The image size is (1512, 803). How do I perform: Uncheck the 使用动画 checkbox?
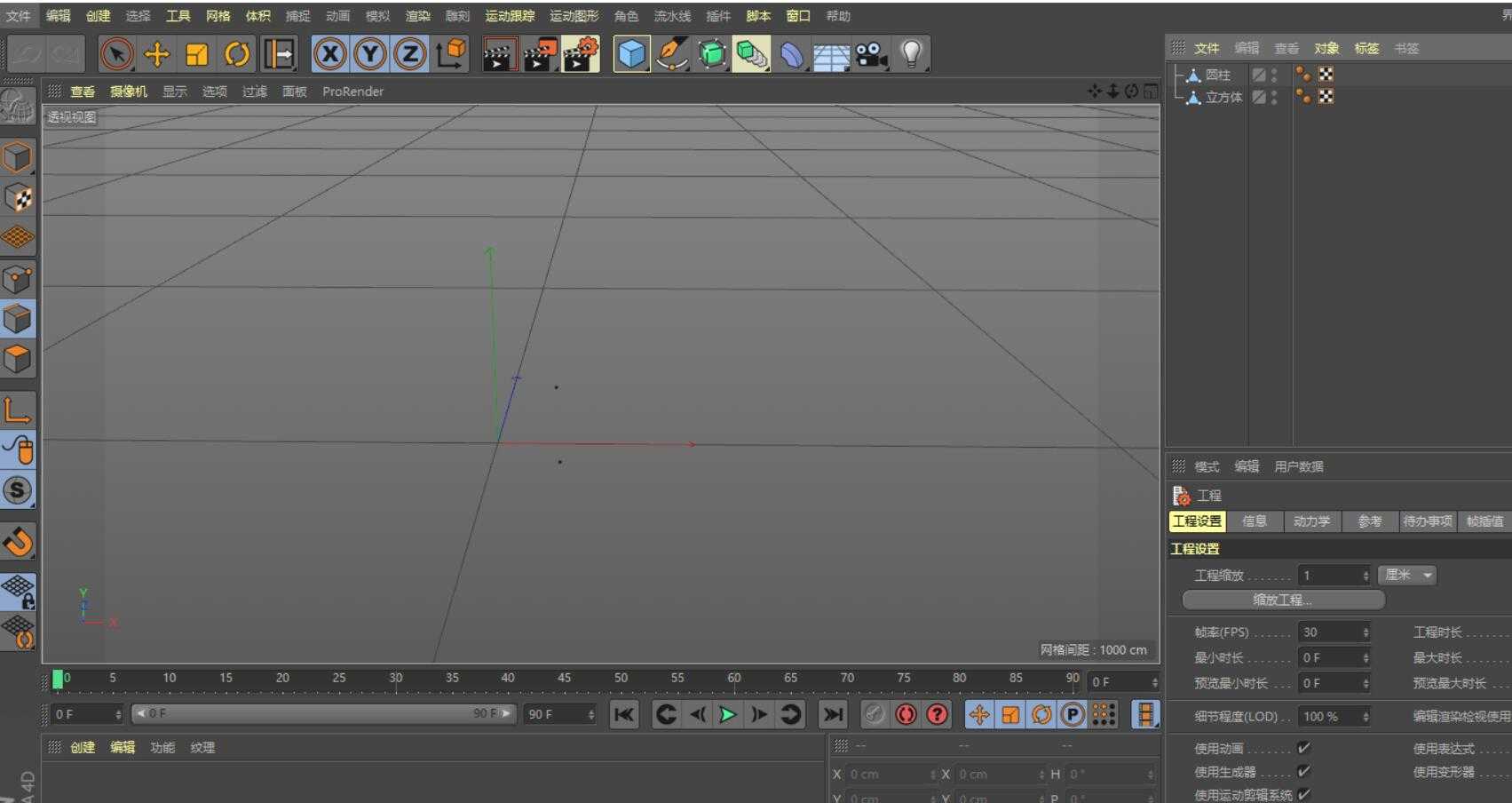(x=1303, y=748)
